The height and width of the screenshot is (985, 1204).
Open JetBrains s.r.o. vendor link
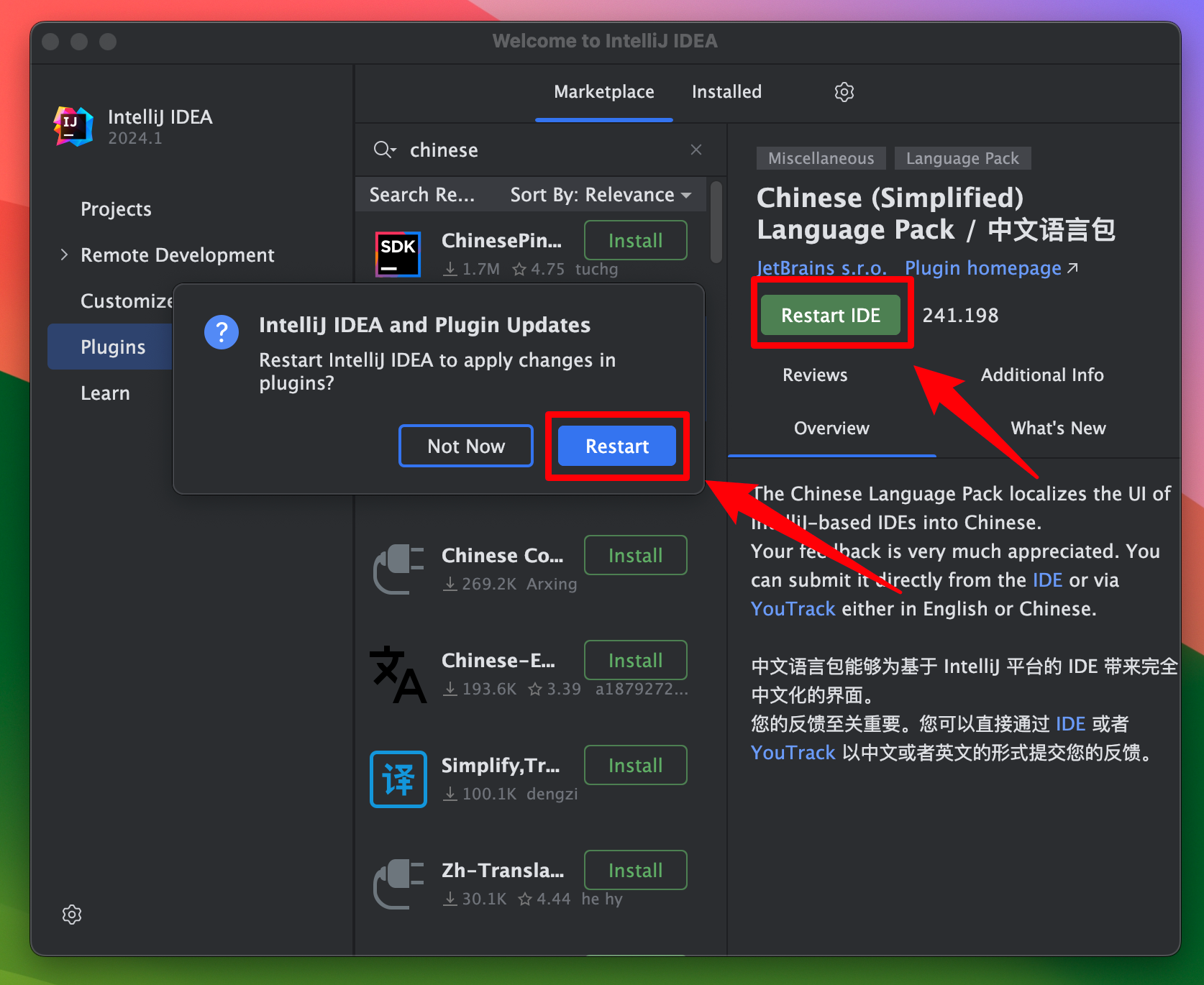pyautogui.click(x=821, y=268)
